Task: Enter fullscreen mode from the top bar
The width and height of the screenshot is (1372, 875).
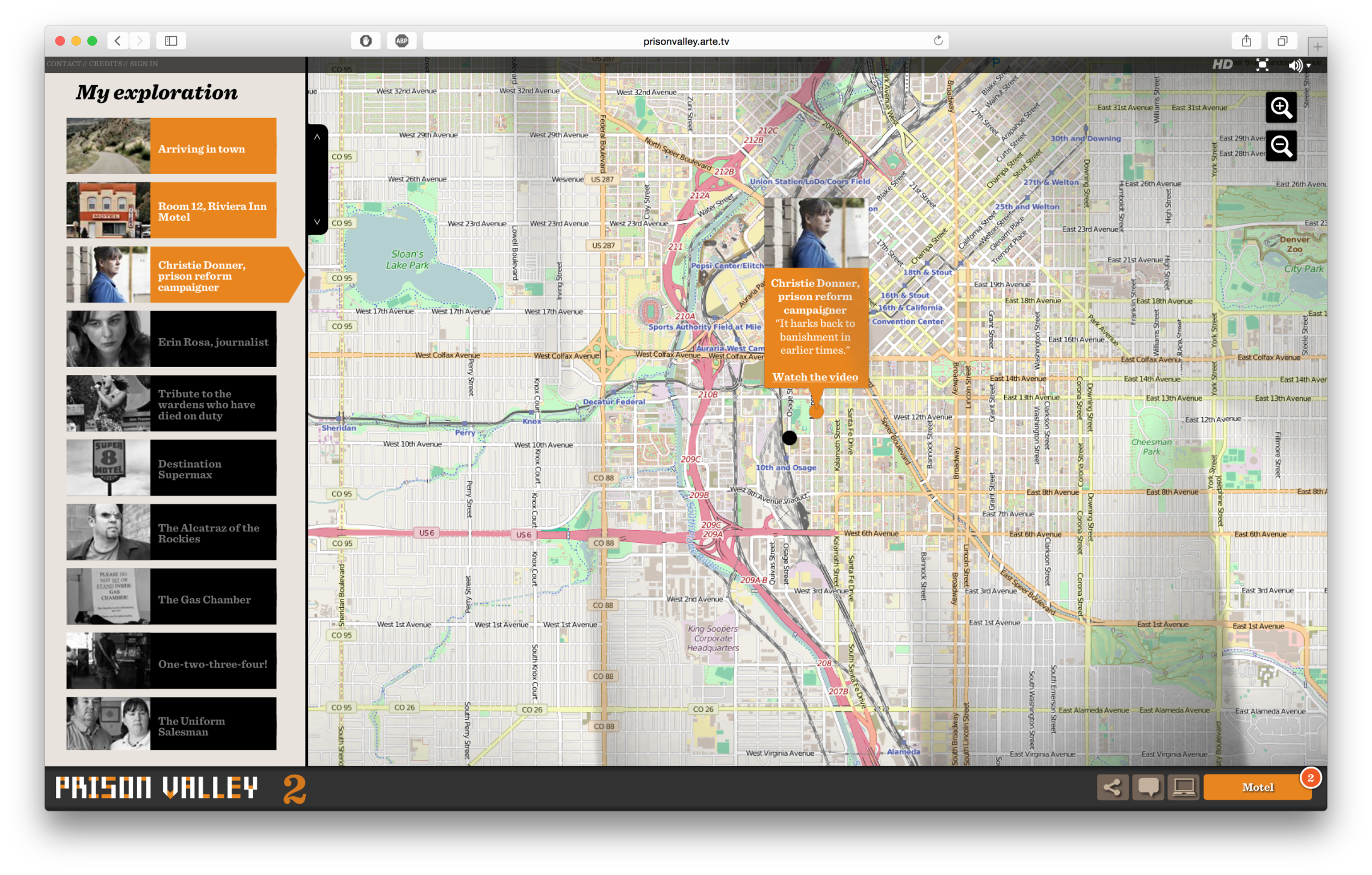Action: click(x=1262, y=65)
